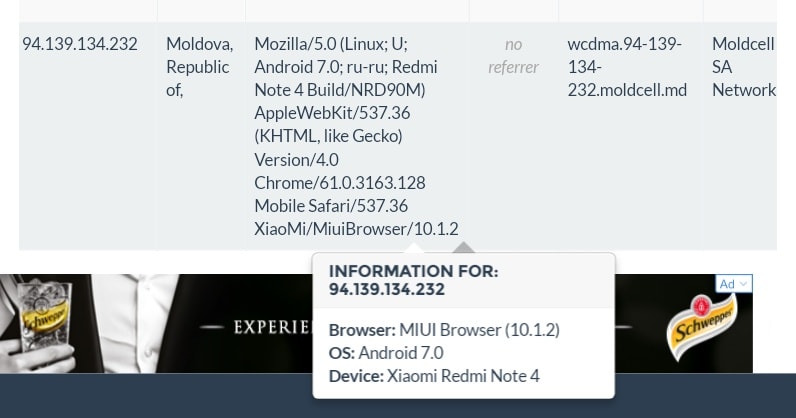796x418 pixels.
Task: Select the IP address 94.139.134.232 in table row
Action: [x=80, y=44]
